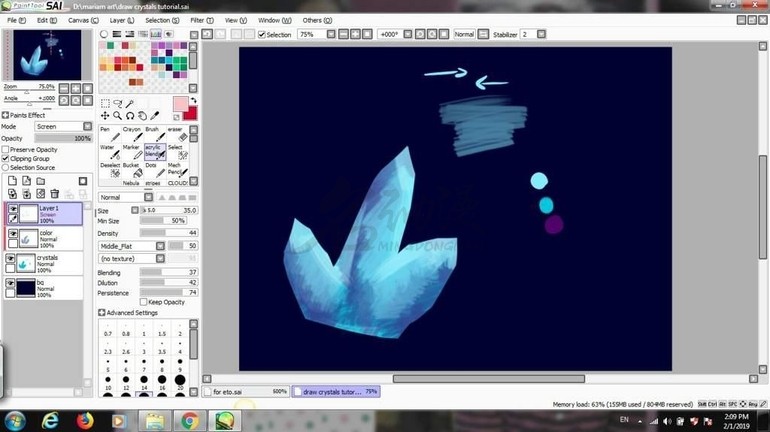Screen dimensions: 770x432
Task: Hide the crystals layer with eye icon
Action: (12, 259)
